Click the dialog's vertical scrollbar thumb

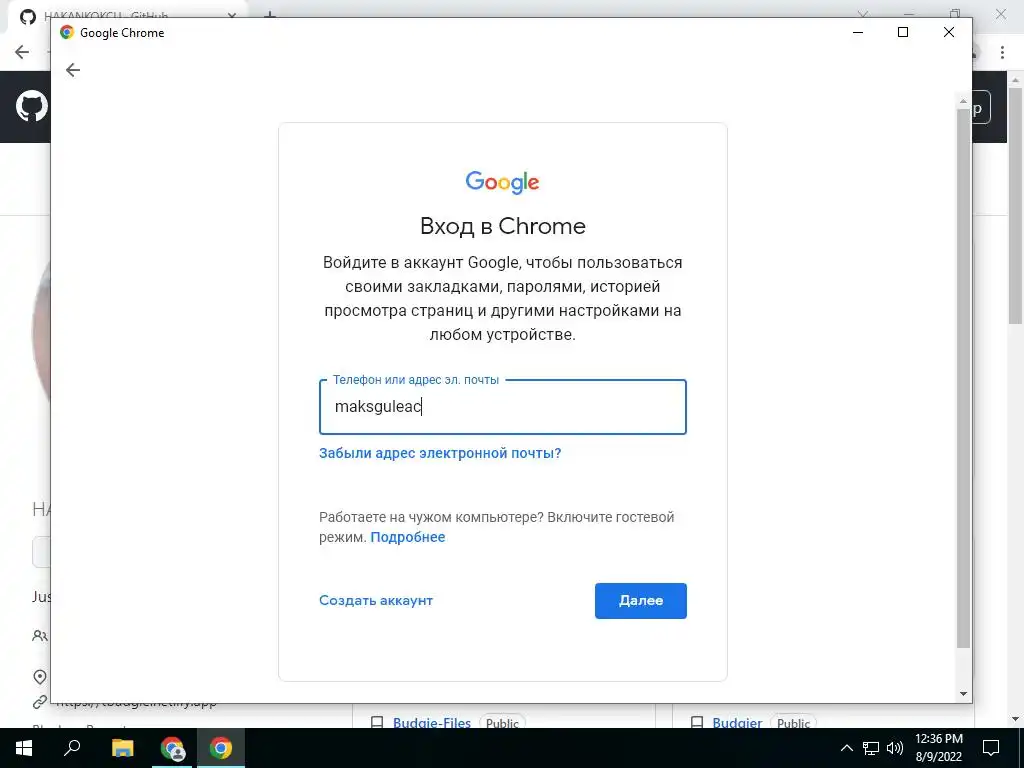(963, 378)
